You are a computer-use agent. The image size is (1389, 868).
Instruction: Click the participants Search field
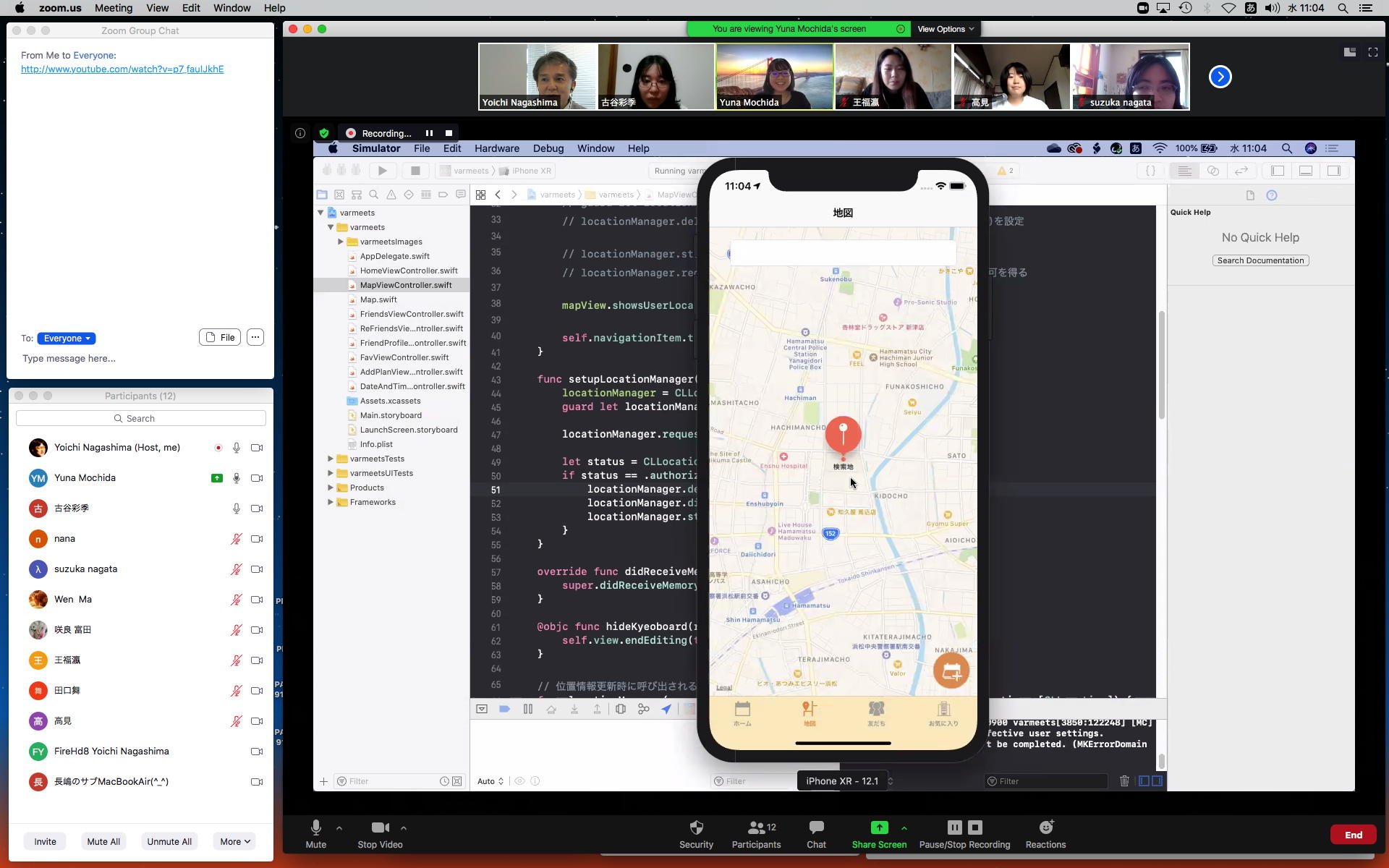click(x=141, y=418)
